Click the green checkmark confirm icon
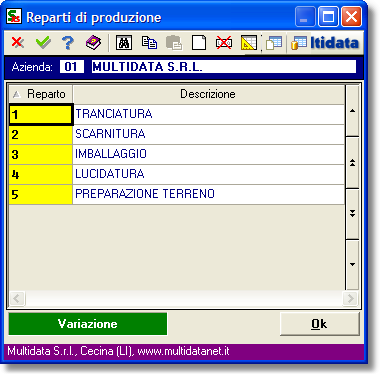The width and height of the screenshot is (380, 376). 43,43
